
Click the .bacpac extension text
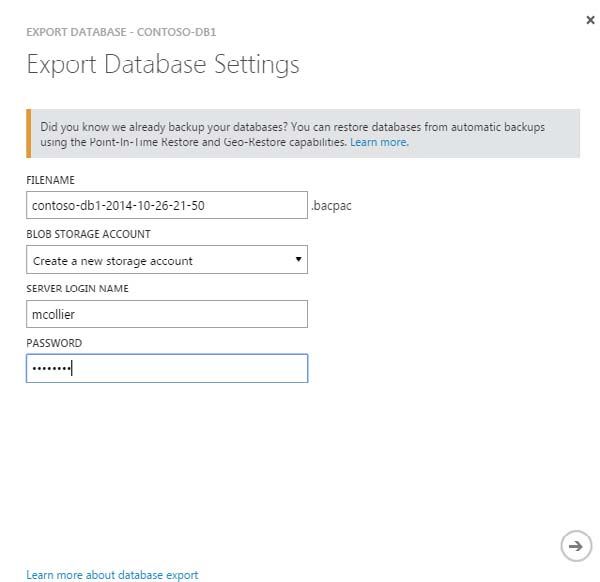332,206
